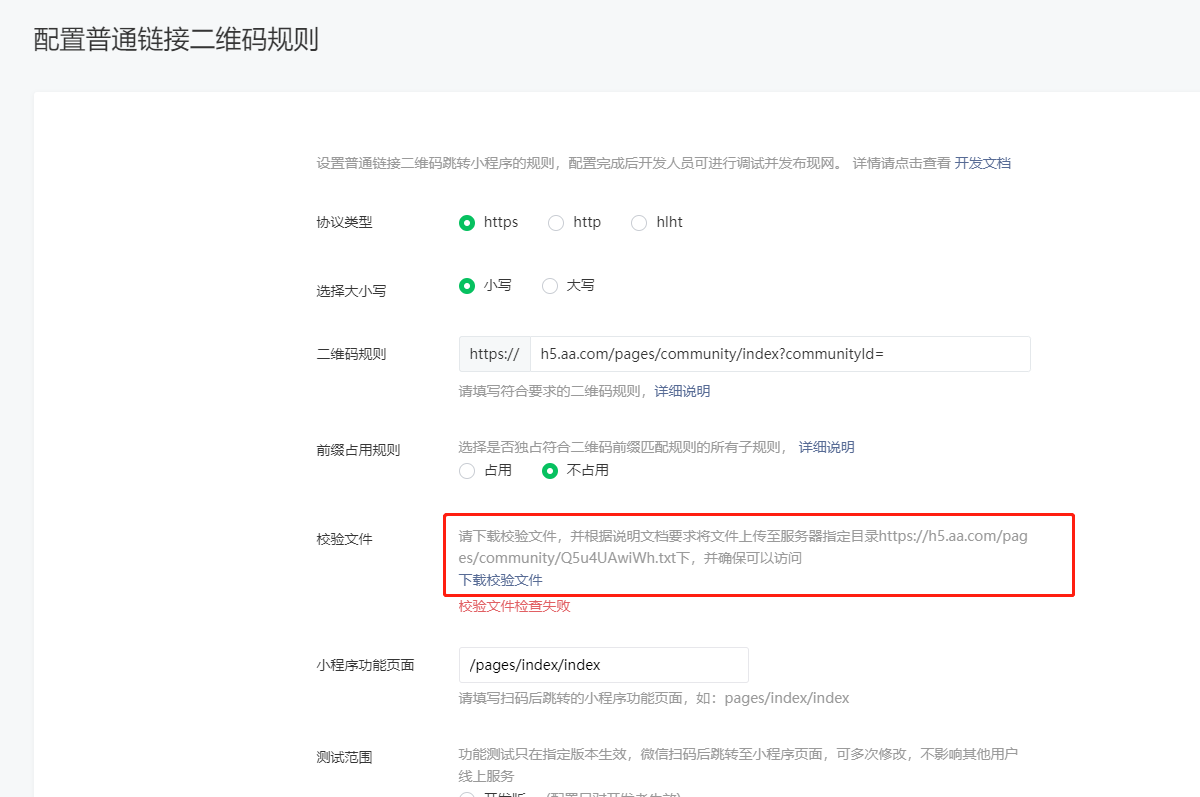The height and width of the screenshot is (797, 1200).
Task: Click the 二维码规则 URL input field
Action: pos(780,354)
